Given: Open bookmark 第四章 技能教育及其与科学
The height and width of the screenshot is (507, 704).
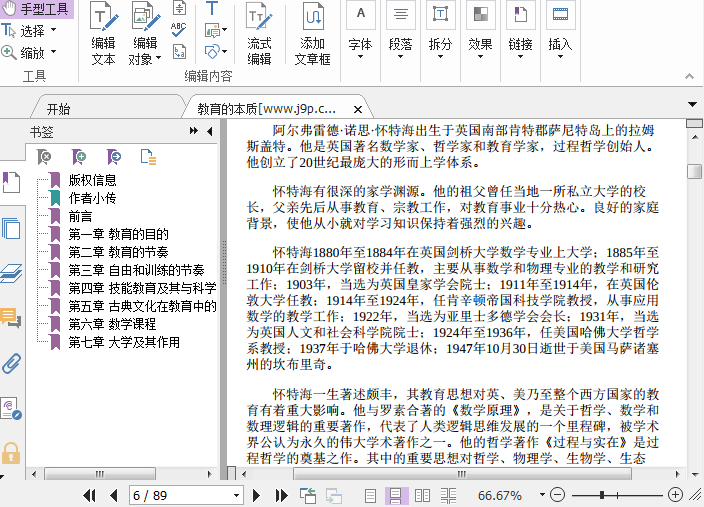Looking at the screenshot, I should [142, 288].
